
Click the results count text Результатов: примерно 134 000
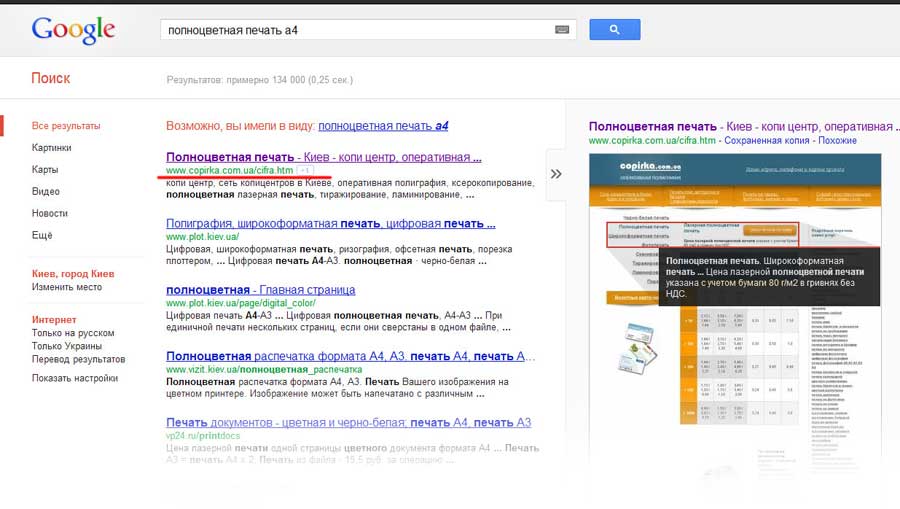pyautogui.click(x=259, y=80)
